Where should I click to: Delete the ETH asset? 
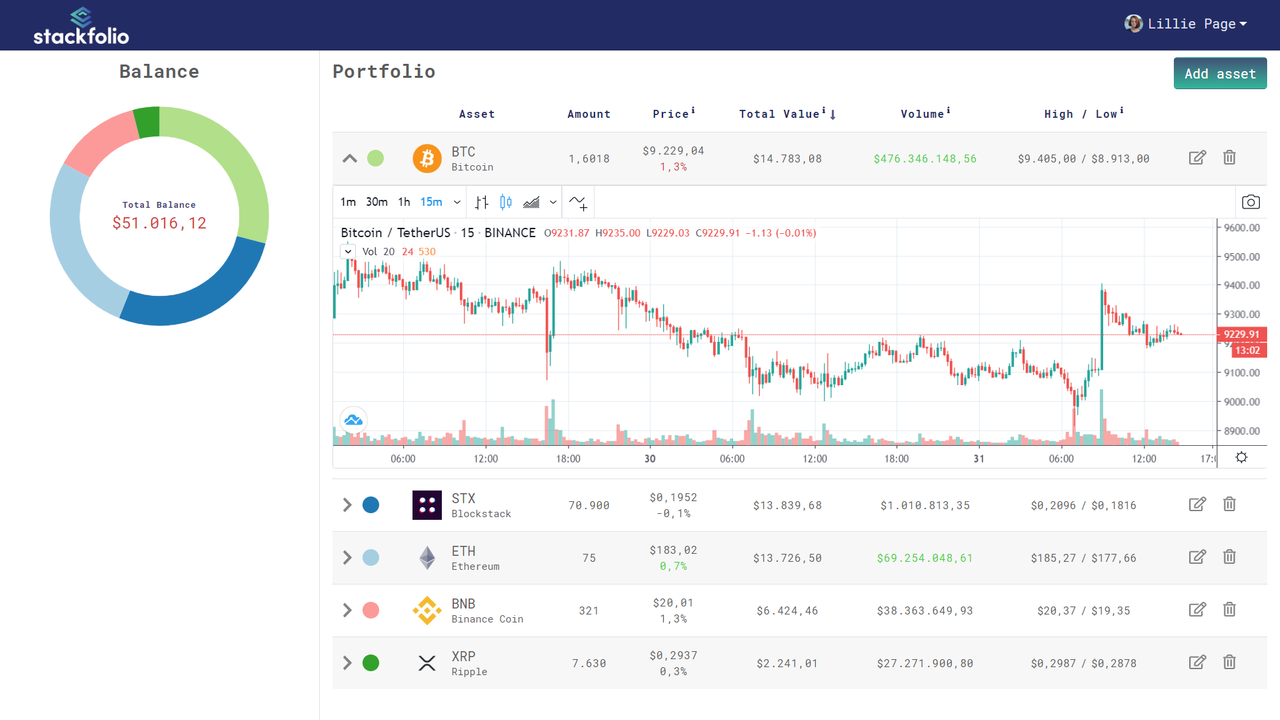coord(1229,557)
